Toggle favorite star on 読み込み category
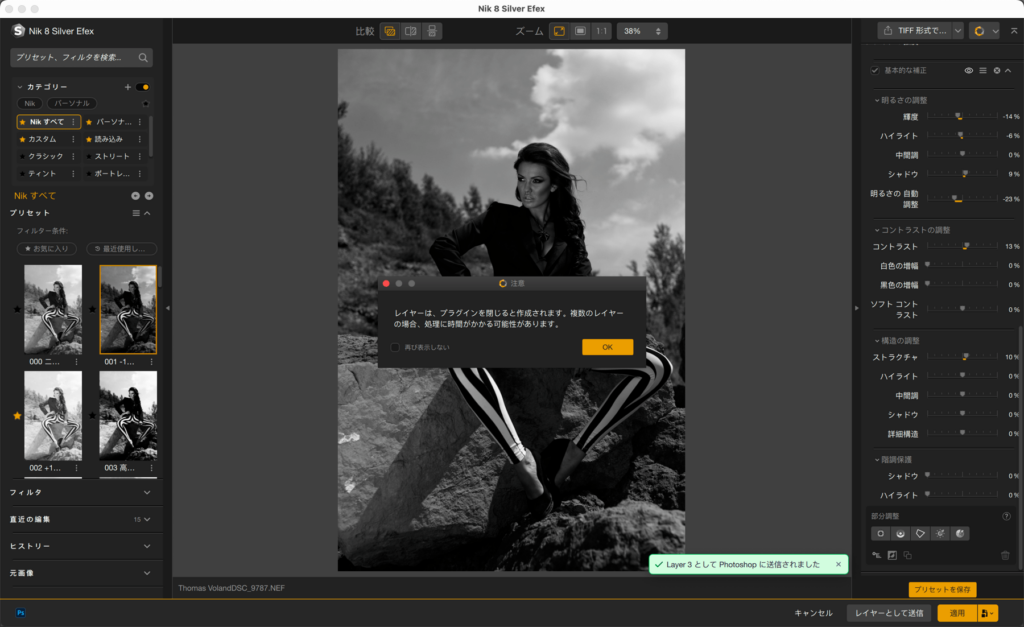 tap(89, 139)
